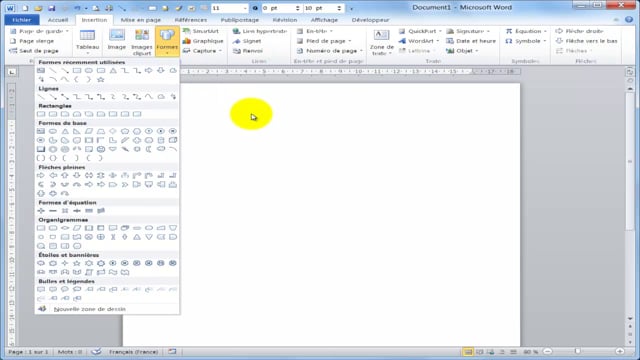Image resolution: width=640 pixels, height=360 pixels.
Task: Pick the chevron in Flèches pleines
Action: pyautogui.click(x=125, y=184)
